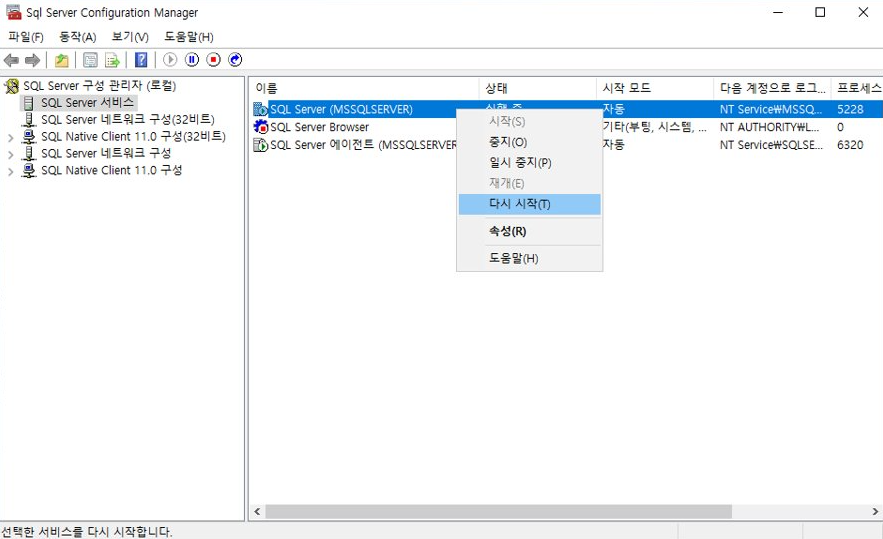Select SQL Native Client 11.0 구성 tree item
The height and width of the screenshot is (539, 883).
pyautogui.click(x=112, y=170)
